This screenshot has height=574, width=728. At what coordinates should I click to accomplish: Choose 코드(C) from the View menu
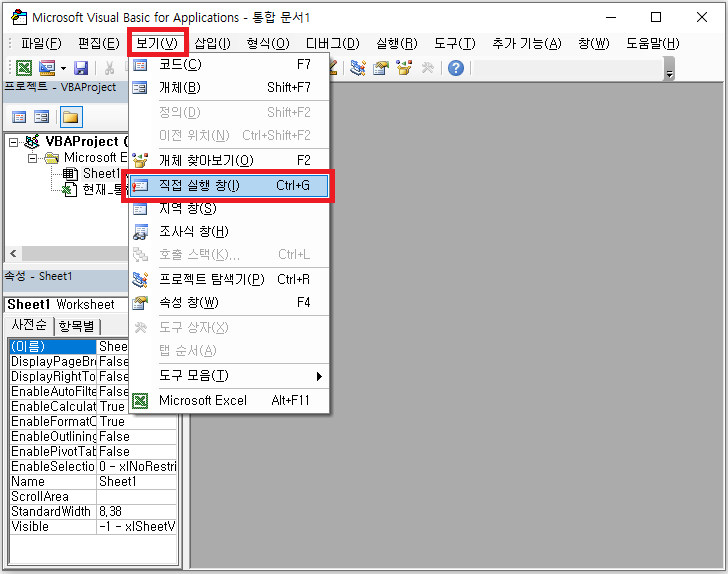[229, 65]
